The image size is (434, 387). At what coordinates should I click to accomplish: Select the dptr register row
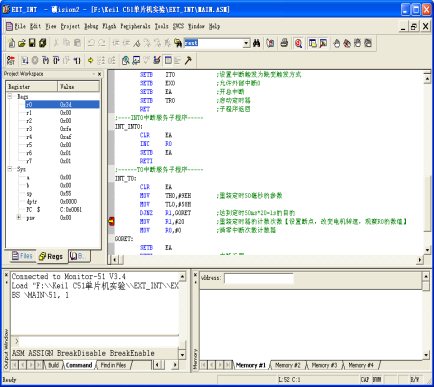click(62, 201)
